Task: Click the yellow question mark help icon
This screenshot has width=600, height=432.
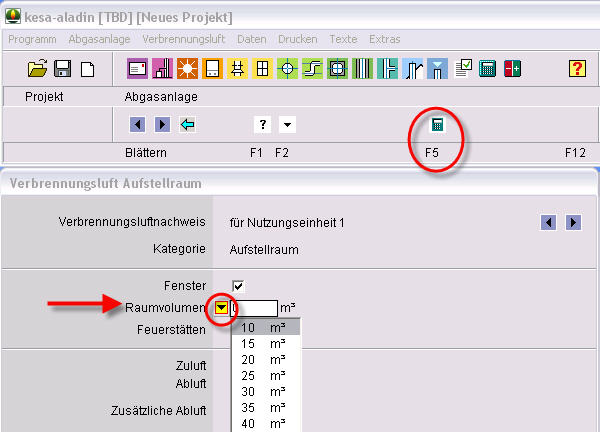Action: [577, 69]
